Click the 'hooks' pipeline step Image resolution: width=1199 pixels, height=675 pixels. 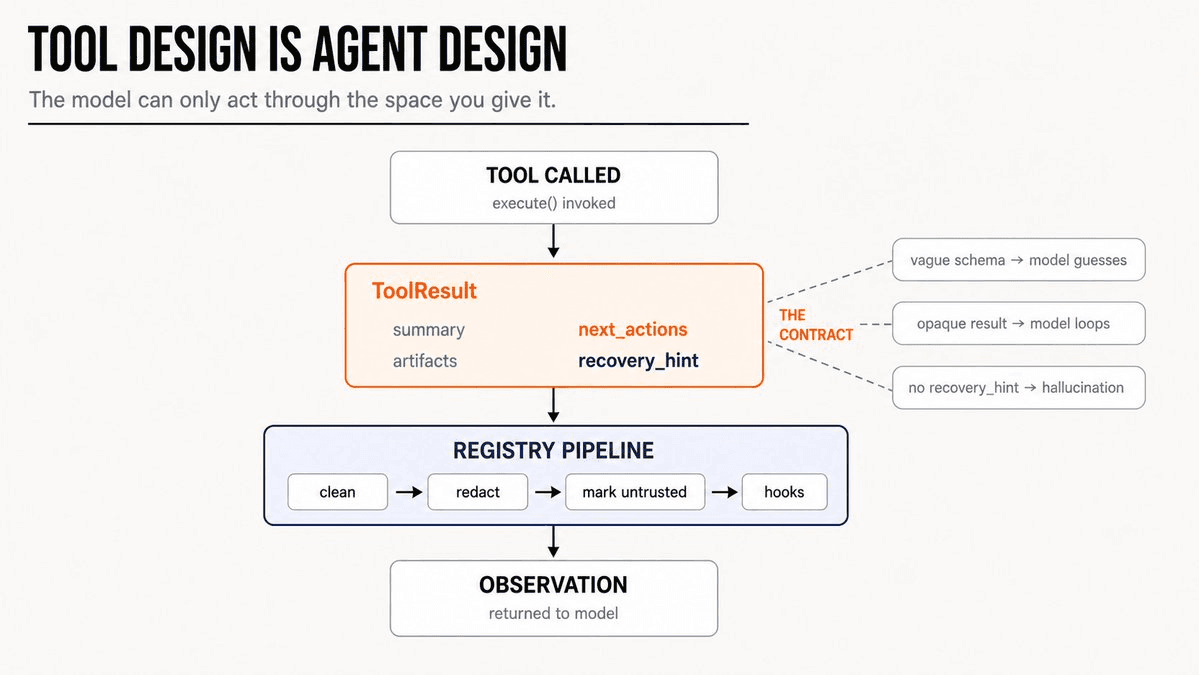pyautogui.click(x=784, y=492)
